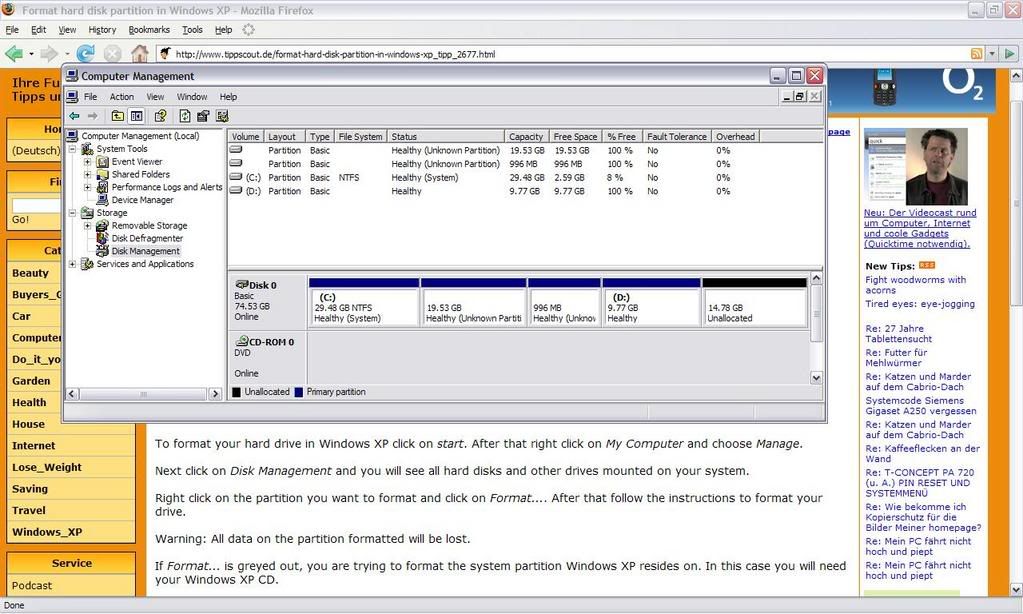Open Firefox's Tools menu
The image size is (1023, 614).
click(192, 29)
